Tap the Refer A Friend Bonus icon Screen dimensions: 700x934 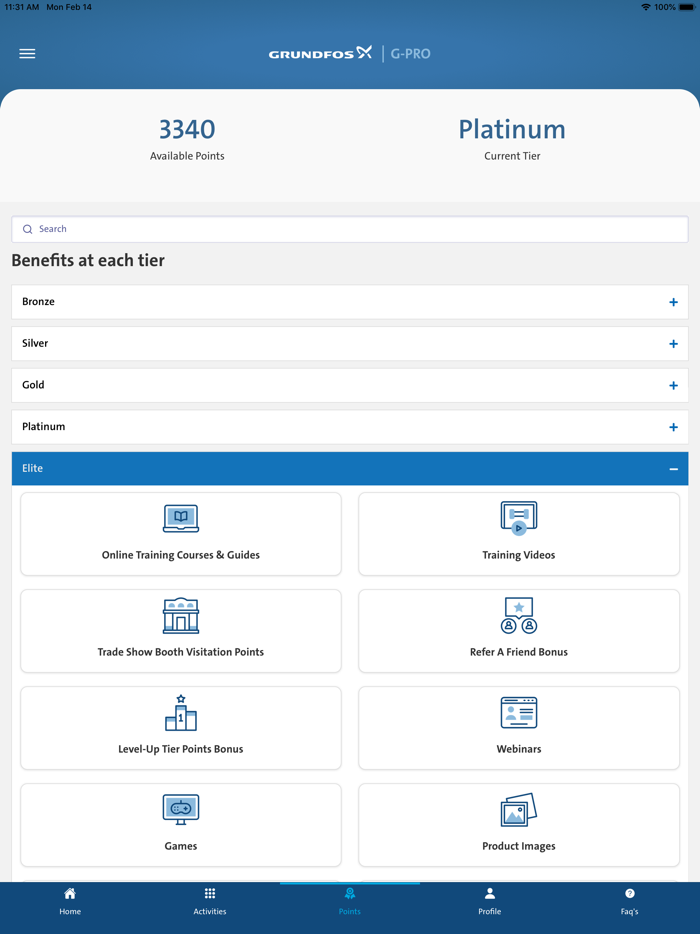(519, 615)
